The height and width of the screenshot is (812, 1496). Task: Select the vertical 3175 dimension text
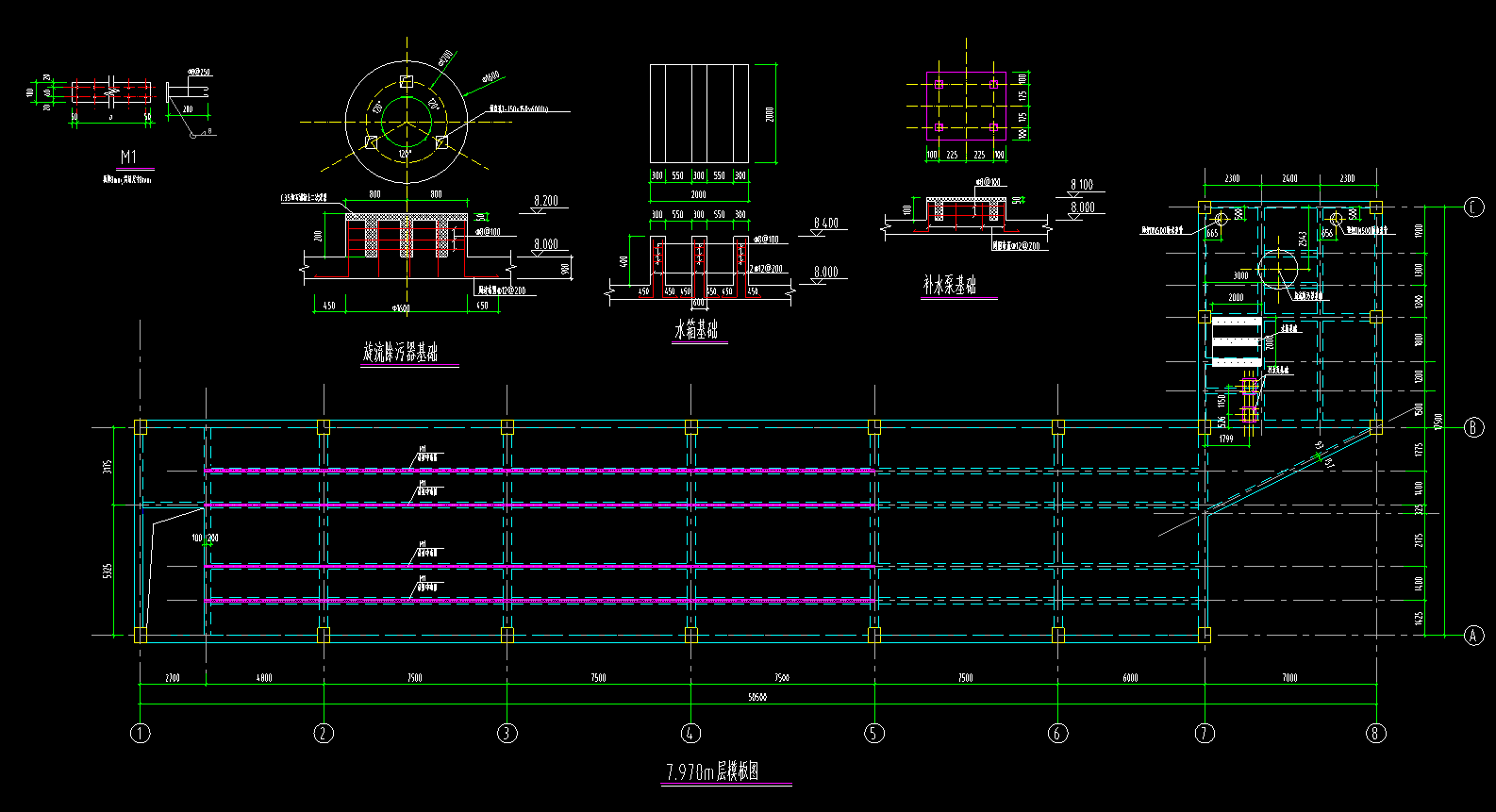108,466
